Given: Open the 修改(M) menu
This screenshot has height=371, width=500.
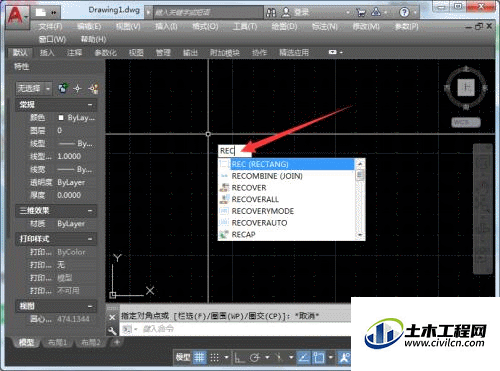Looking at the screenshot, I should pyautogui.click(x=366, y=26).
